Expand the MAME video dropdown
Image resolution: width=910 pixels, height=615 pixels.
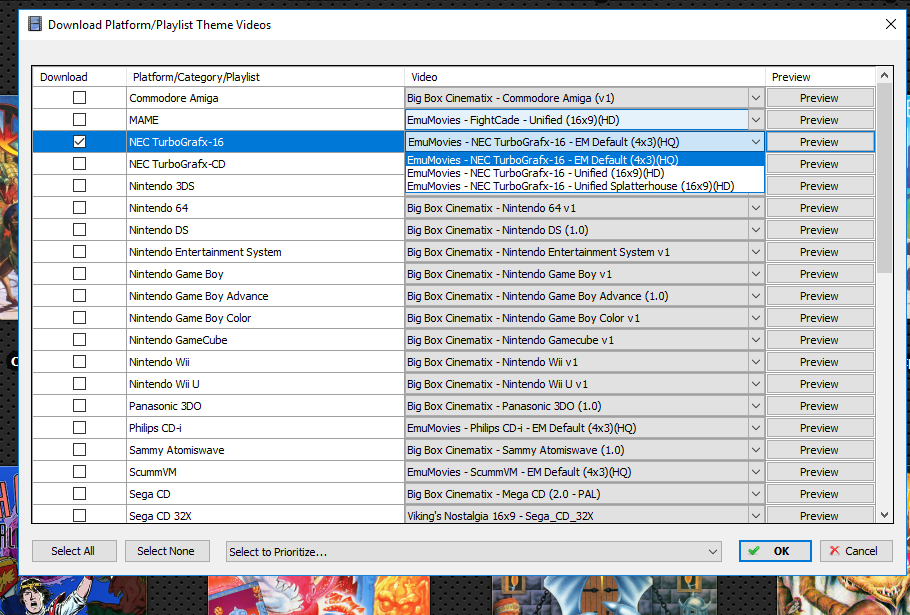(x=756, y=120)
